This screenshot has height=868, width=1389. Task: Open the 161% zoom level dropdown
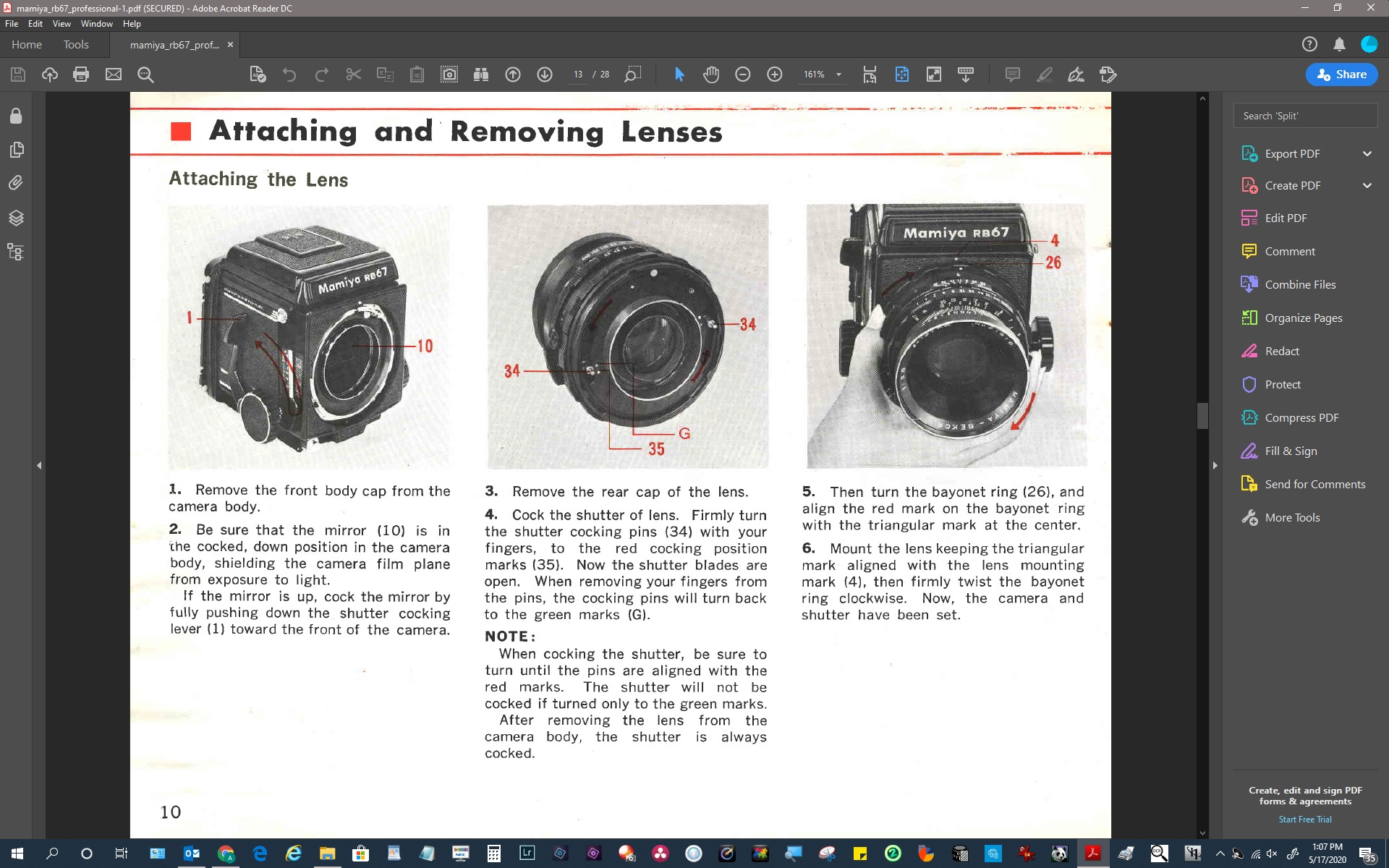pyautogui.click(x=838, y=75)
